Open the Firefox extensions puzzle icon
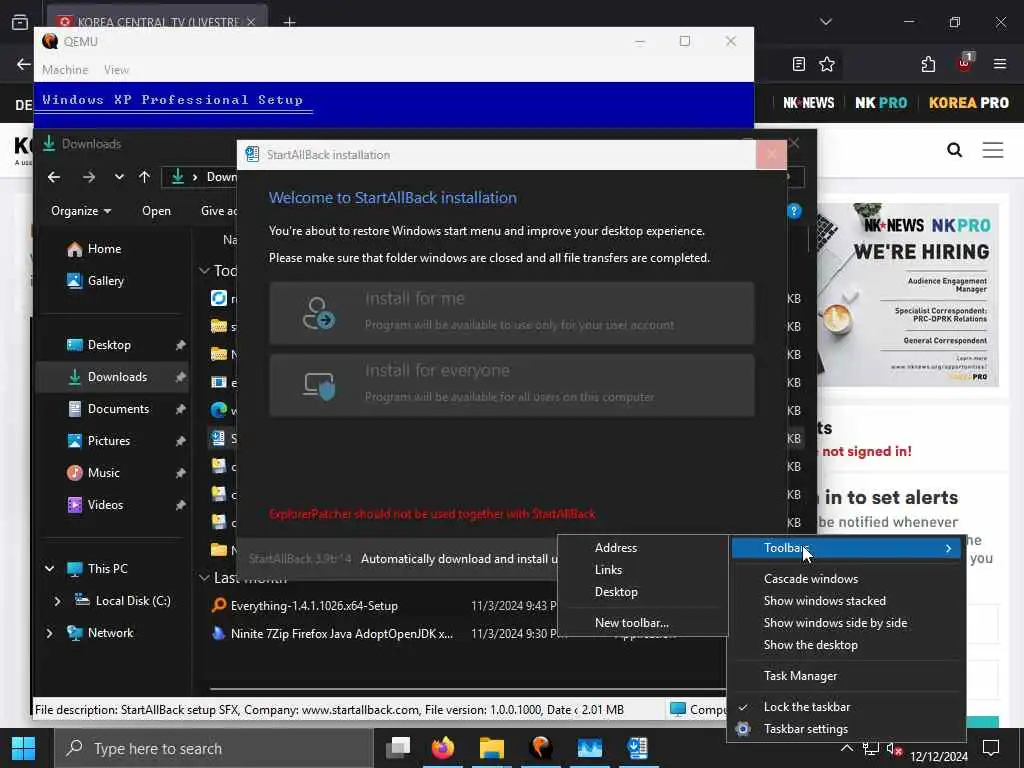 point(928,64)
